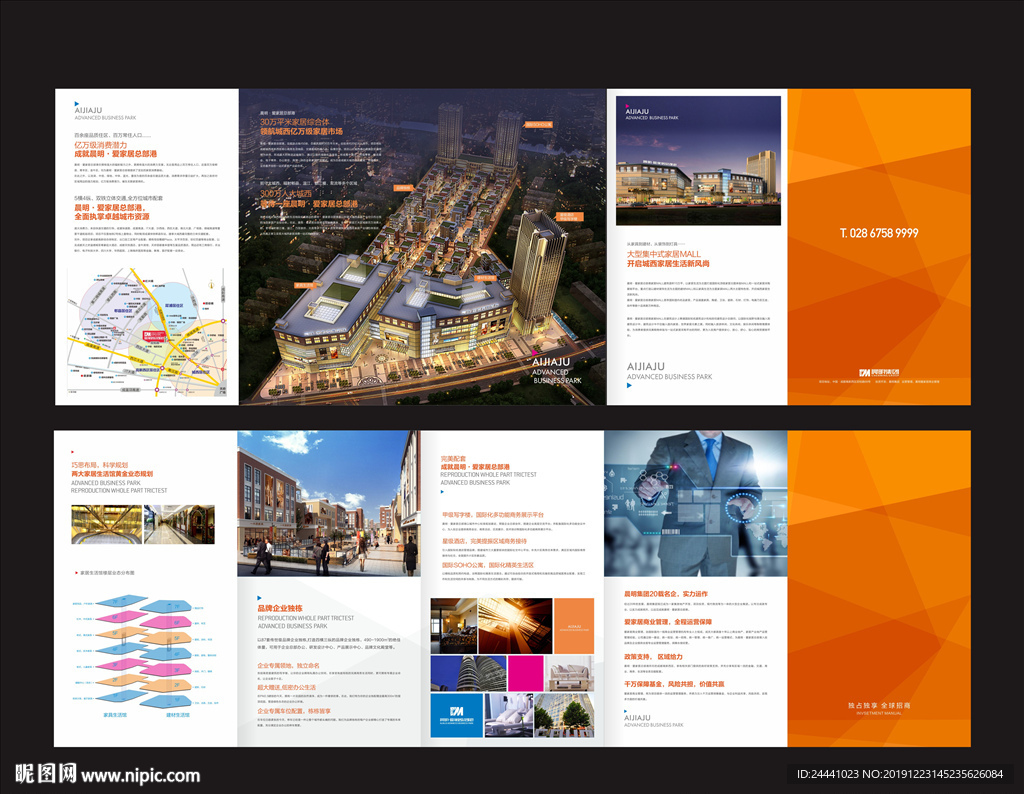This screenshot has height=794, width=1024.
Task: Click the blue DM logo tile in the collage
Action: point(456,716)
